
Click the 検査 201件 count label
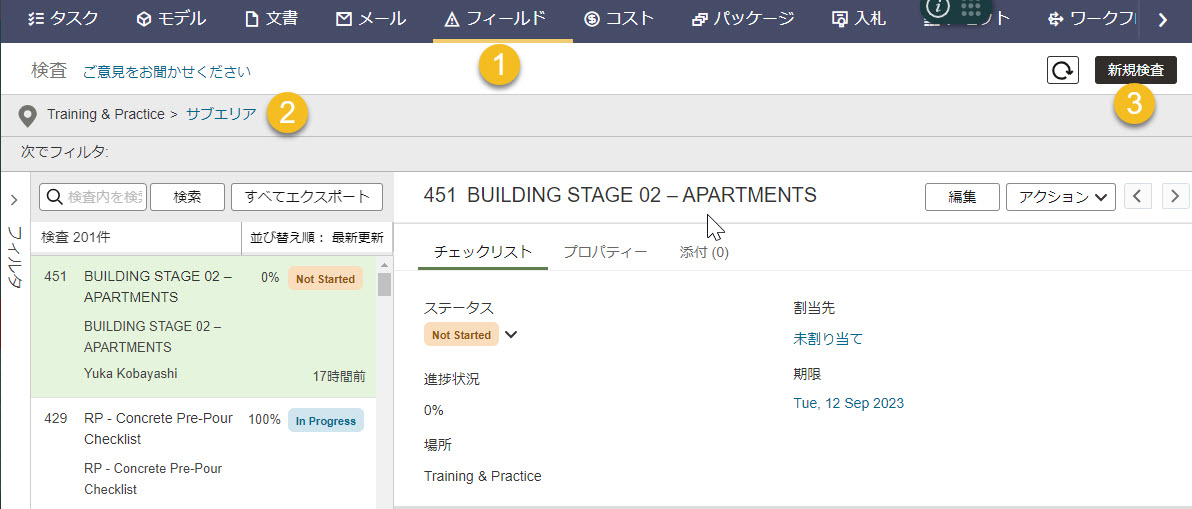coord(75,237)
